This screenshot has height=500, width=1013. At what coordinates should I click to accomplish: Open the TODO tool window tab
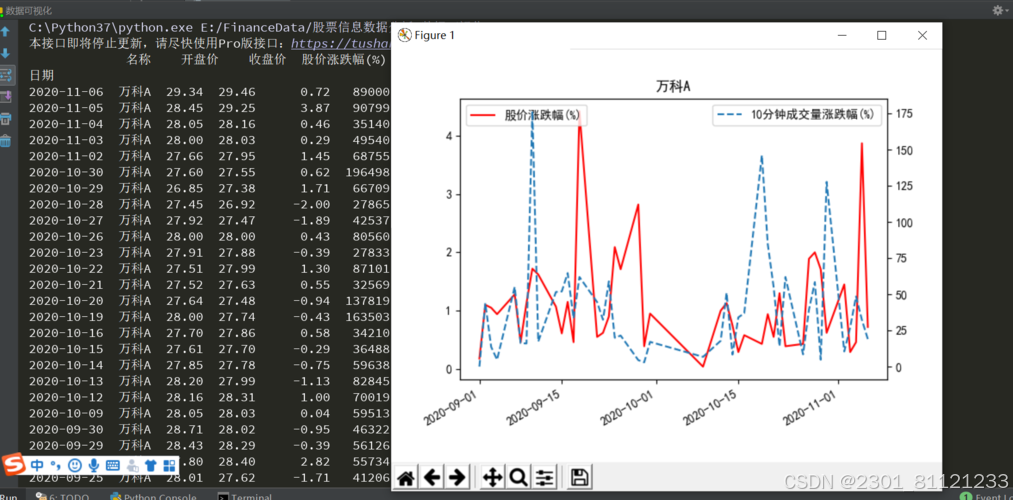click(x=63, y=497)
